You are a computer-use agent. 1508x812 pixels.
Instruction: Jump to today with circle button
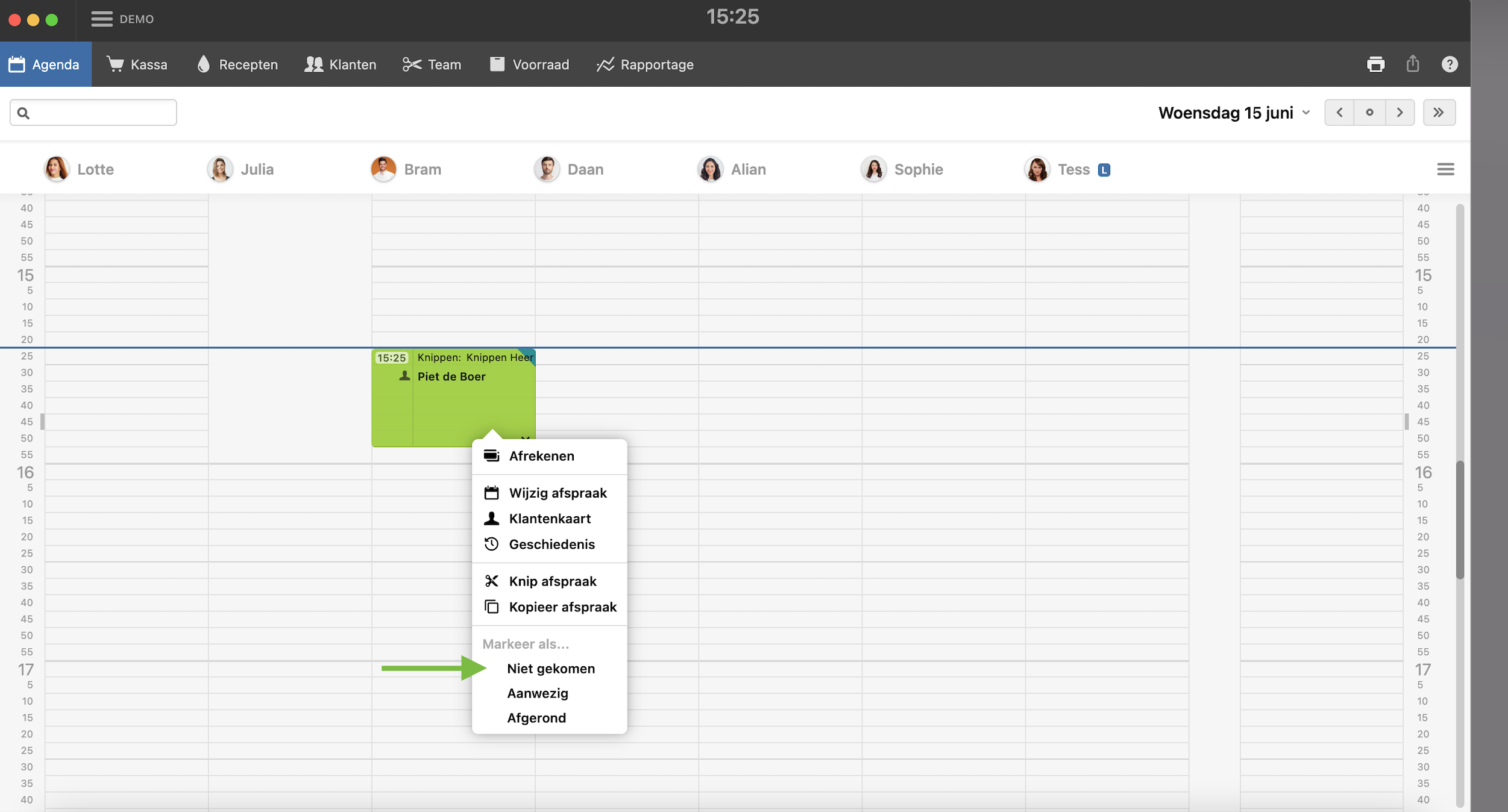click(x=1369, y=113)
